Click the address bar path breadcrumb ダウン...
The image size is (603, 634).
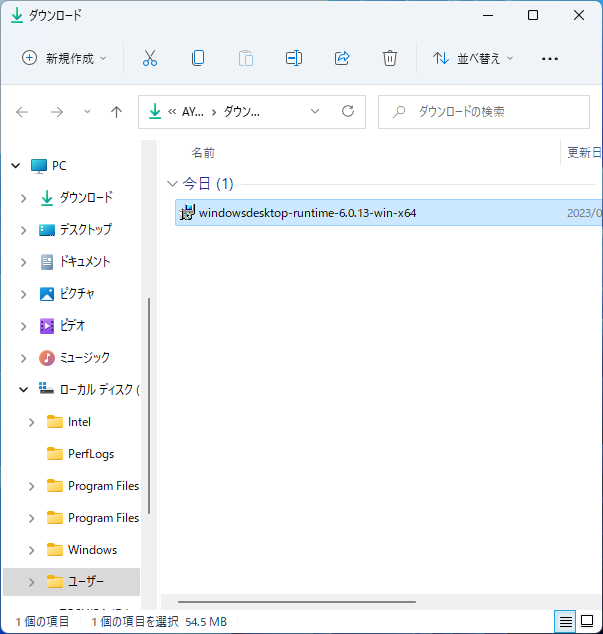coord(241,112)
